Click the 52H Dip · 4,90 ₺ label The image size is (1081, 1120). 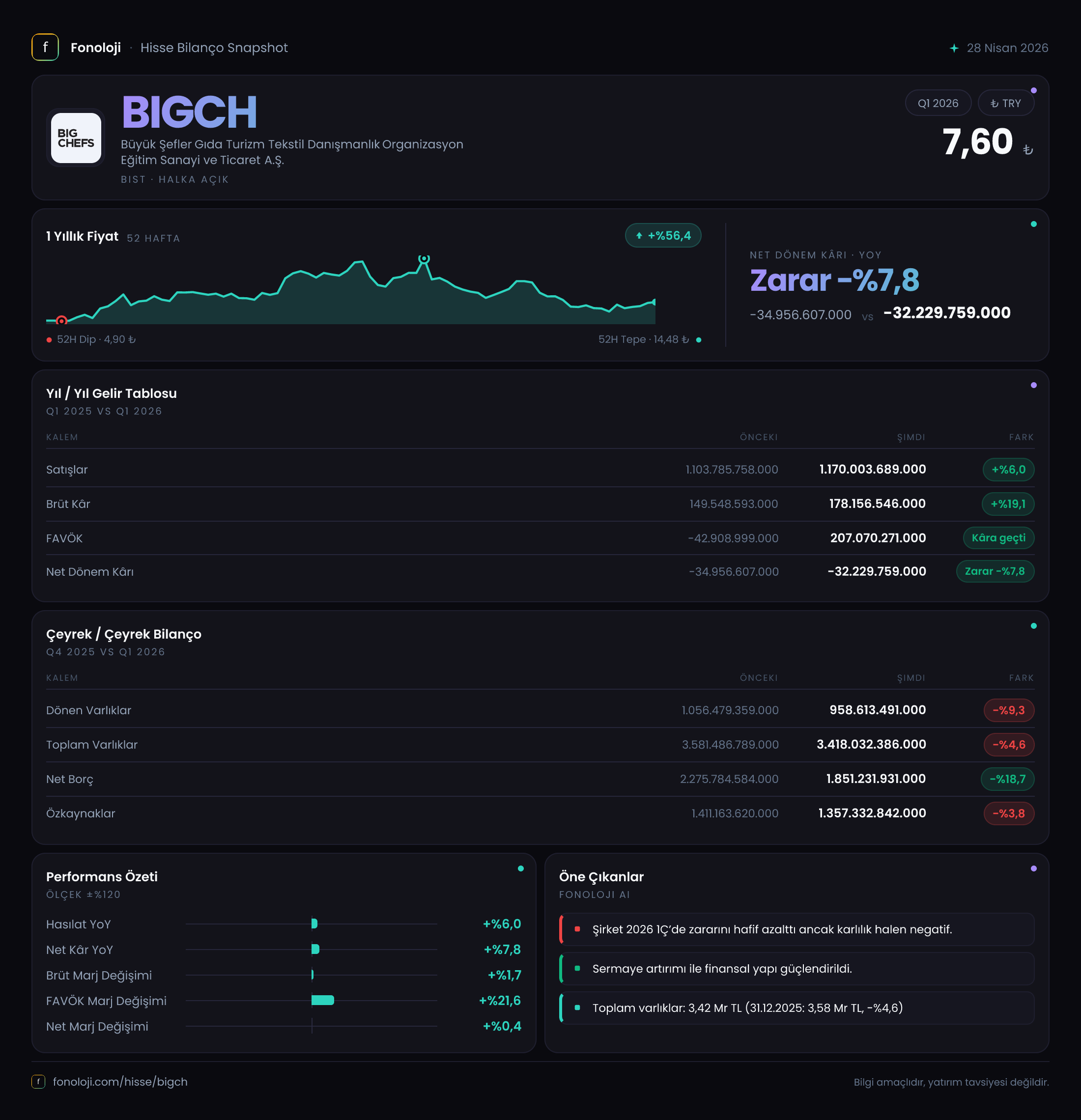click(96, 339)
